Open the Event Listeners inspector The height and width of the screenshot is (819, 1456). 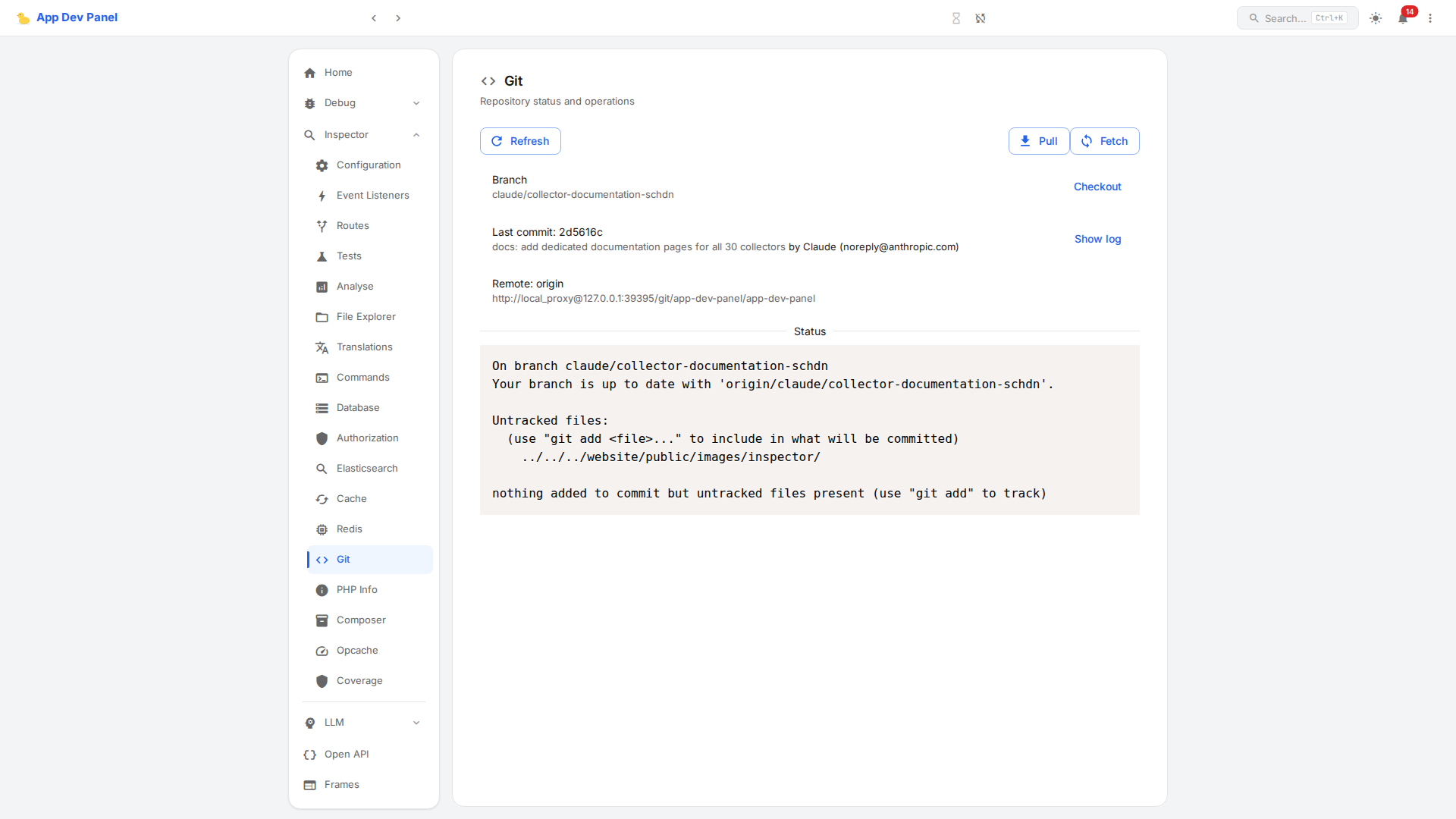click(x=372, y=195)
